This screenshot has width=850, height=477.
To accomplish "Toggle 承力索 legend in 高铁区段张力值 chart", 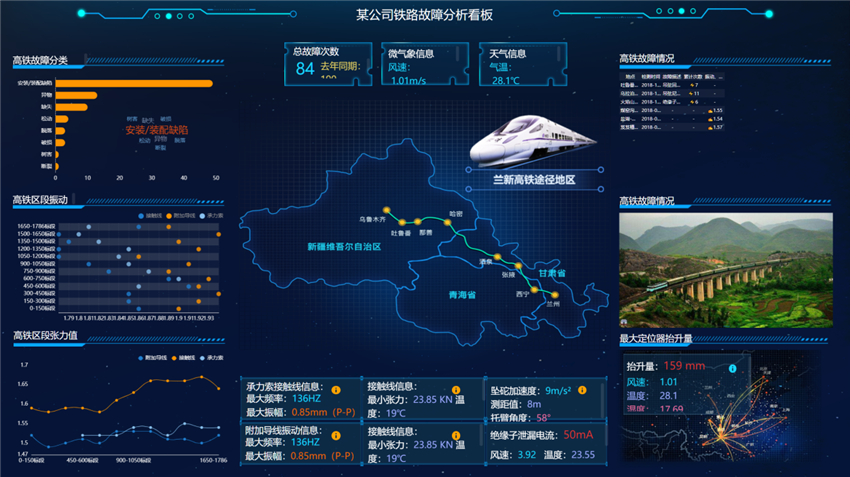I will click(x=213, y=357).
